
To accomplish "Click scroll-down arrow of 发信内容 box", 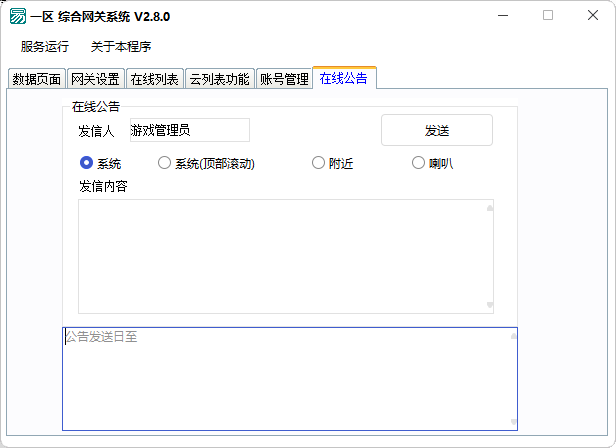I will (490, 304).
